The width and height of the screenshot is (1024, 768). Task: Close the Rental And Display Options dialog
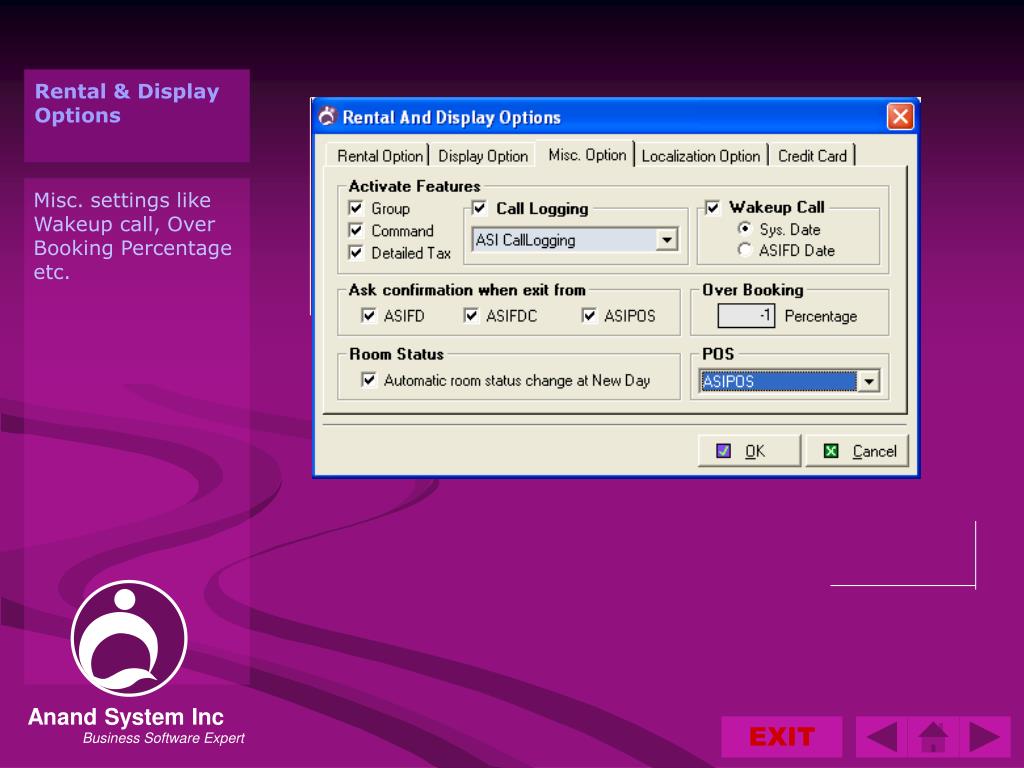point(900,117)
